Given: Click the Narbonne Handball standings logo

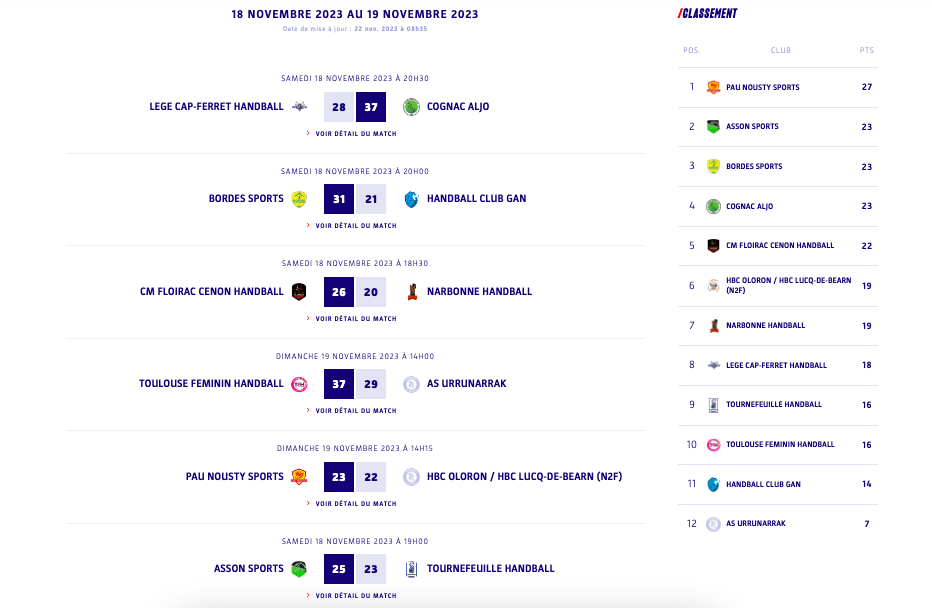Looking at the screenshot, I should [713, 325].
